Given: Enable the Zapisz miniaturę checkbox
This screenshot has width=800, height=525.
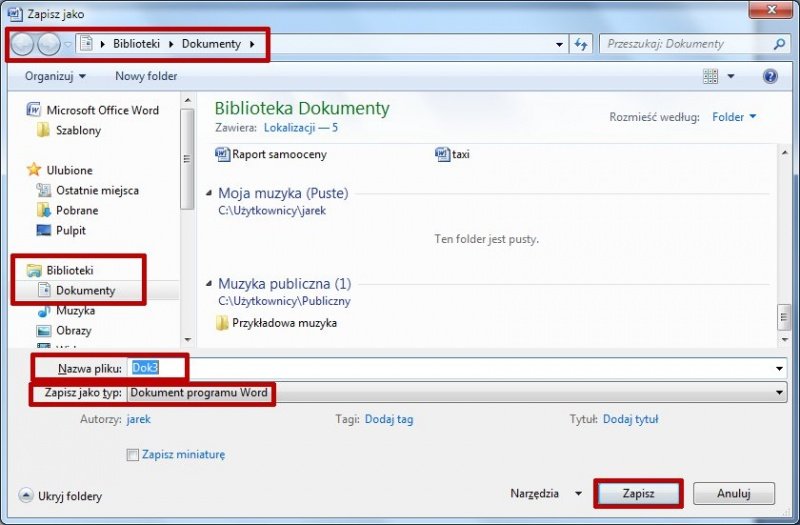Looking at the screenshot, I should (x=133, y=455).
